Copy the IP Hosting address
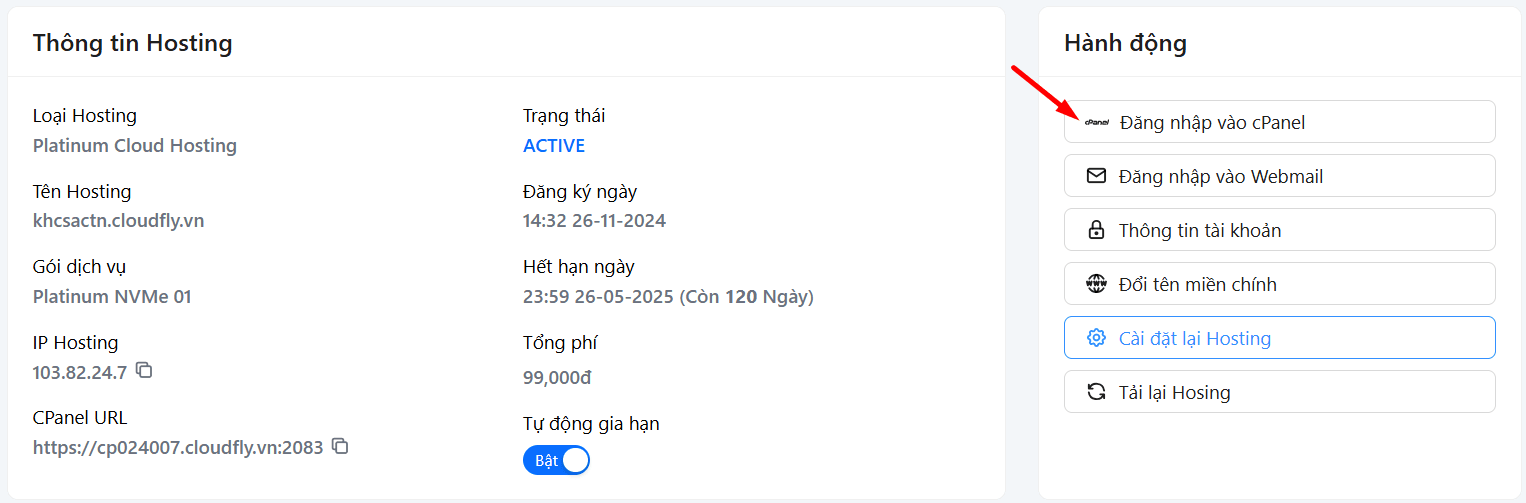The height and width of the screenshot is (503, 1526). click(x=144, y=371)
